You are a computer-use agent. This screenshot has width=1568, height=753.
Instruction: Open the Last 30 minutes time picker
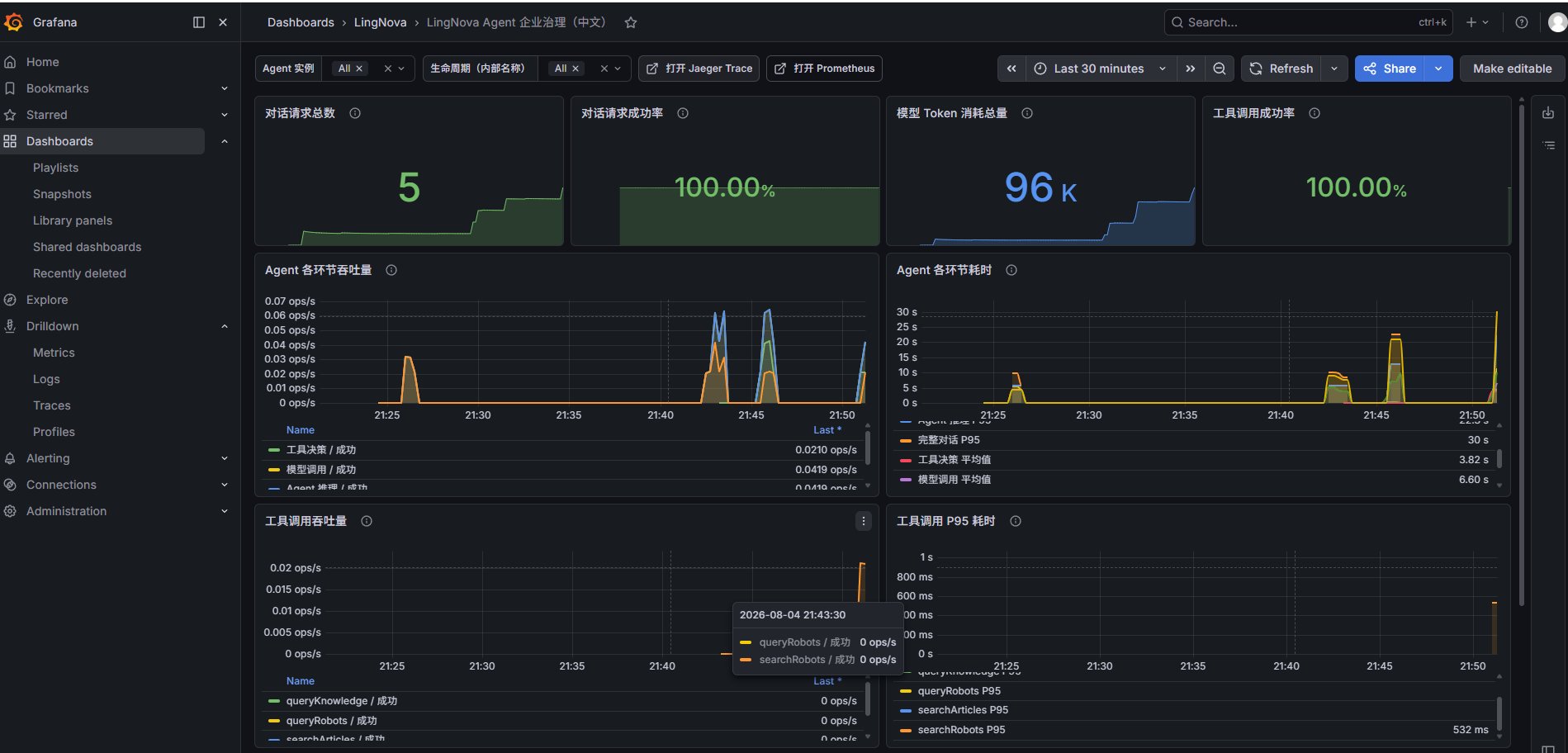coord(1101,69)
